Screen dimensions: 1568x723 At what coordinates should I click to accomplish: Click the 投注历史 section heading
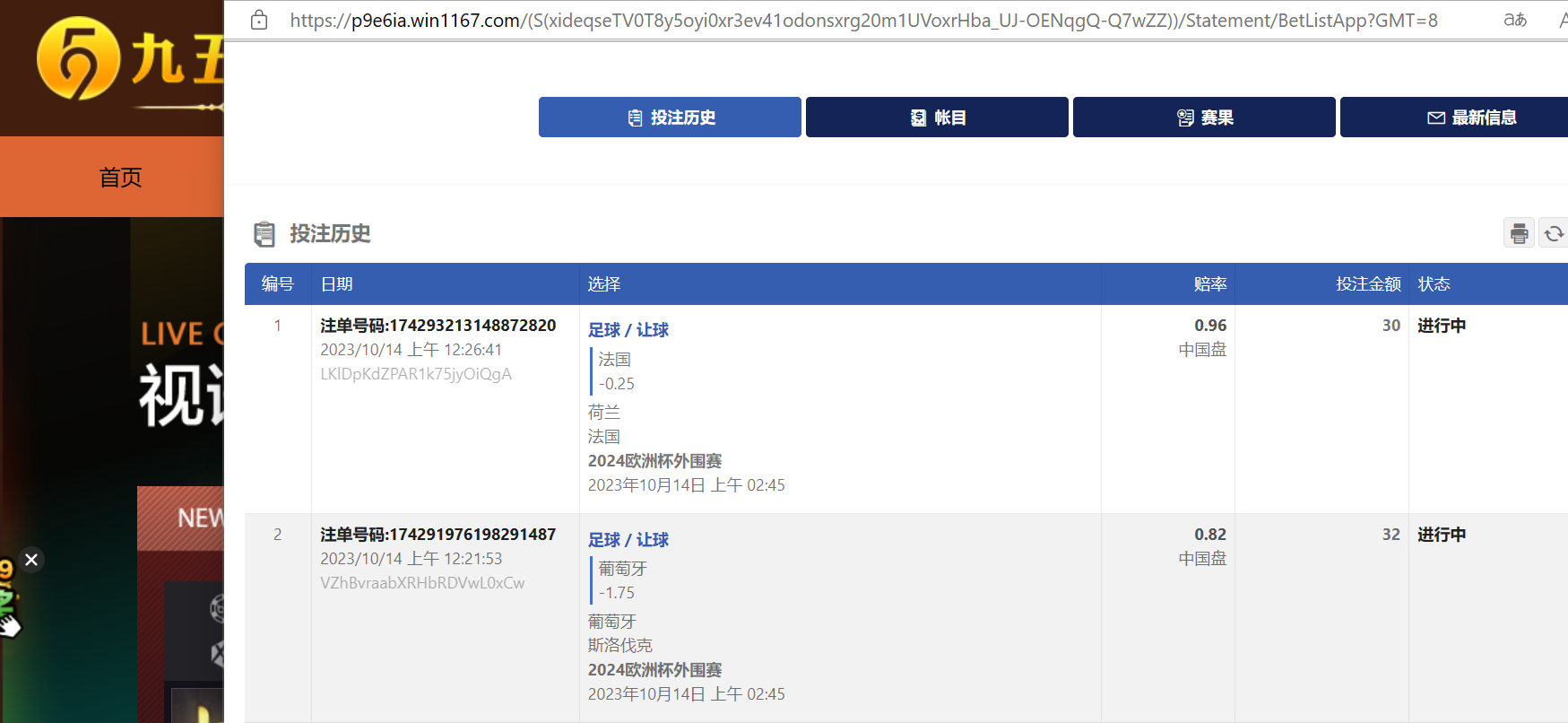330,234
